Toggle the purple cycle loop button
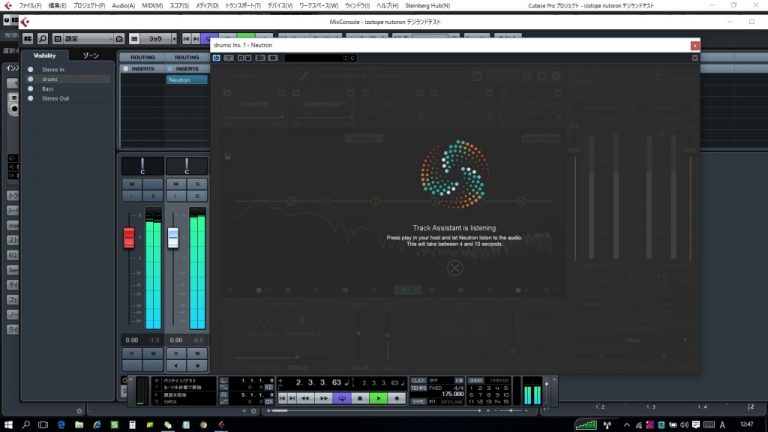 (x=341, y=399)
